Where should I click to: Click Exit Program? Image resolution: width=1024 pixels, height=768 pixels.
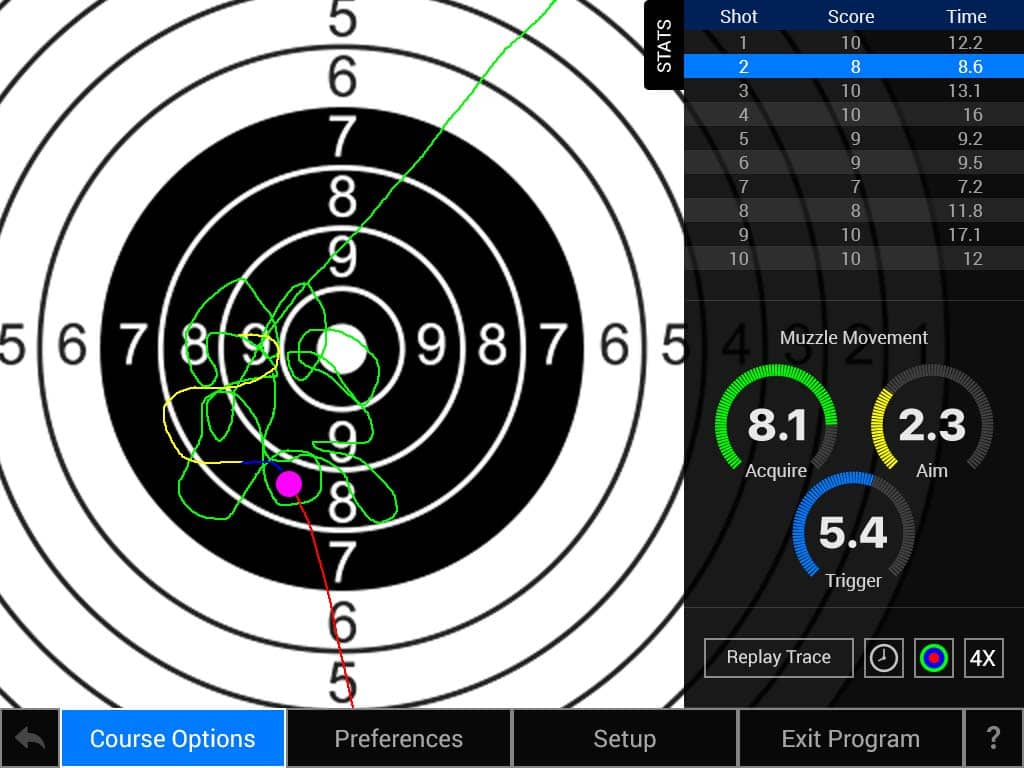pyautogui.click(x=851, y=739)
